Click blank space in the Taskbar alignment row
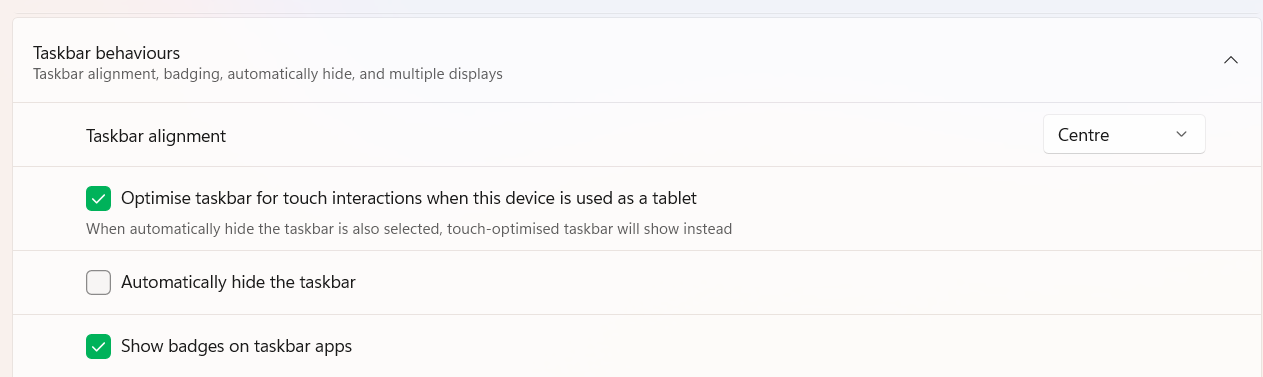The image size is (1263, 377). point(630,135)
